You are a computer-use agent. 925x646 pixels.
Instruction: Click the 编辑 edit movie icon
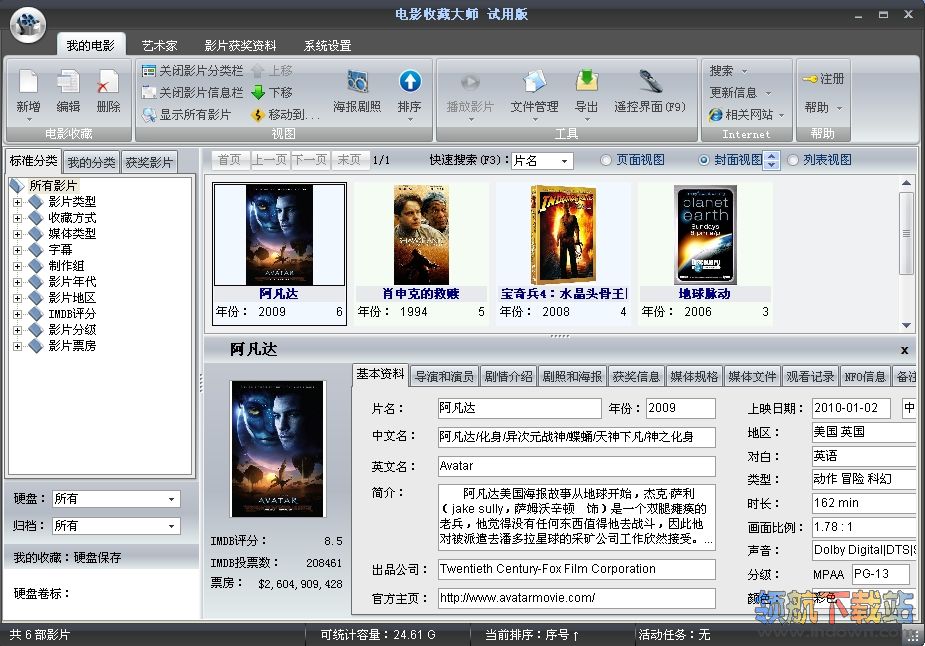pos(68,82)
